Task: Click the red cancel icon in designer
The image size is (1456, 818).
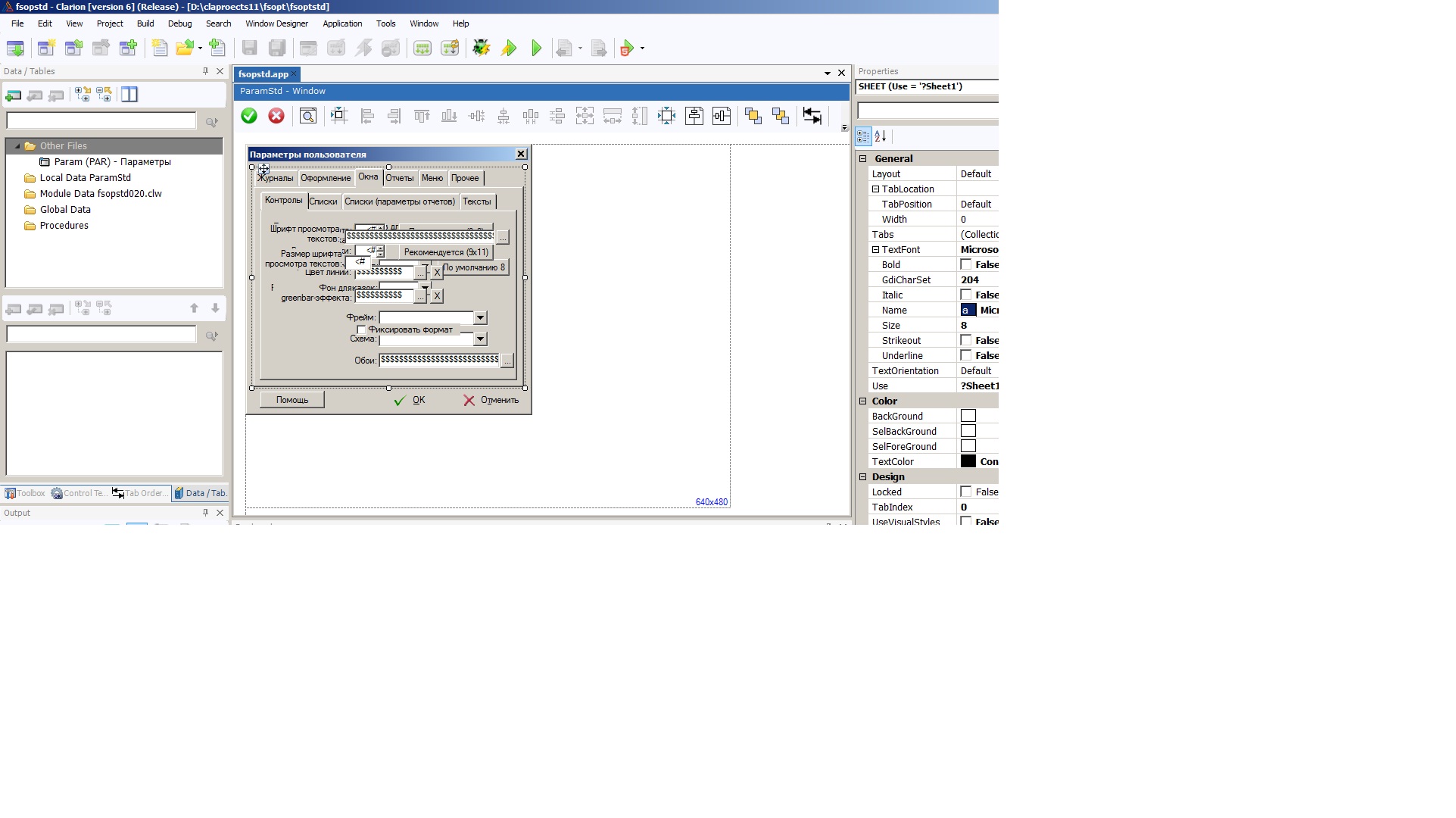Action: pyautogui.click(x=276, y=116)
